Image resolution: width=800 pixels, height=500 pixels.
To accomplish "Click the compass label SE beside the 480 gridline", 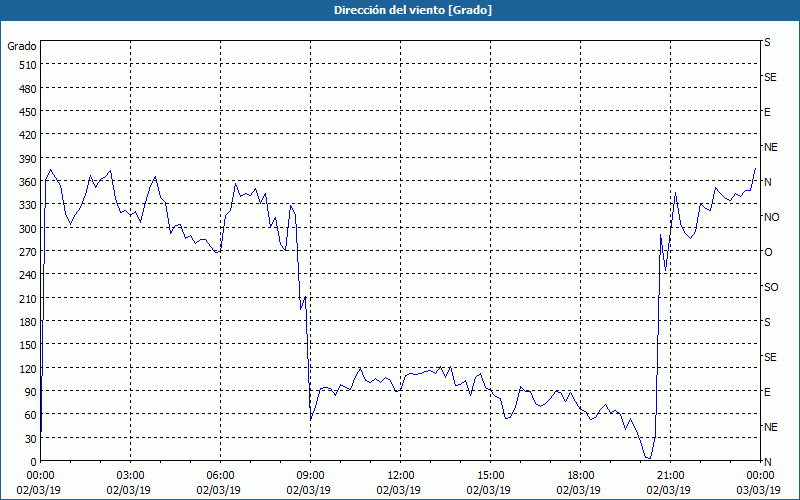I will (770, 77).
